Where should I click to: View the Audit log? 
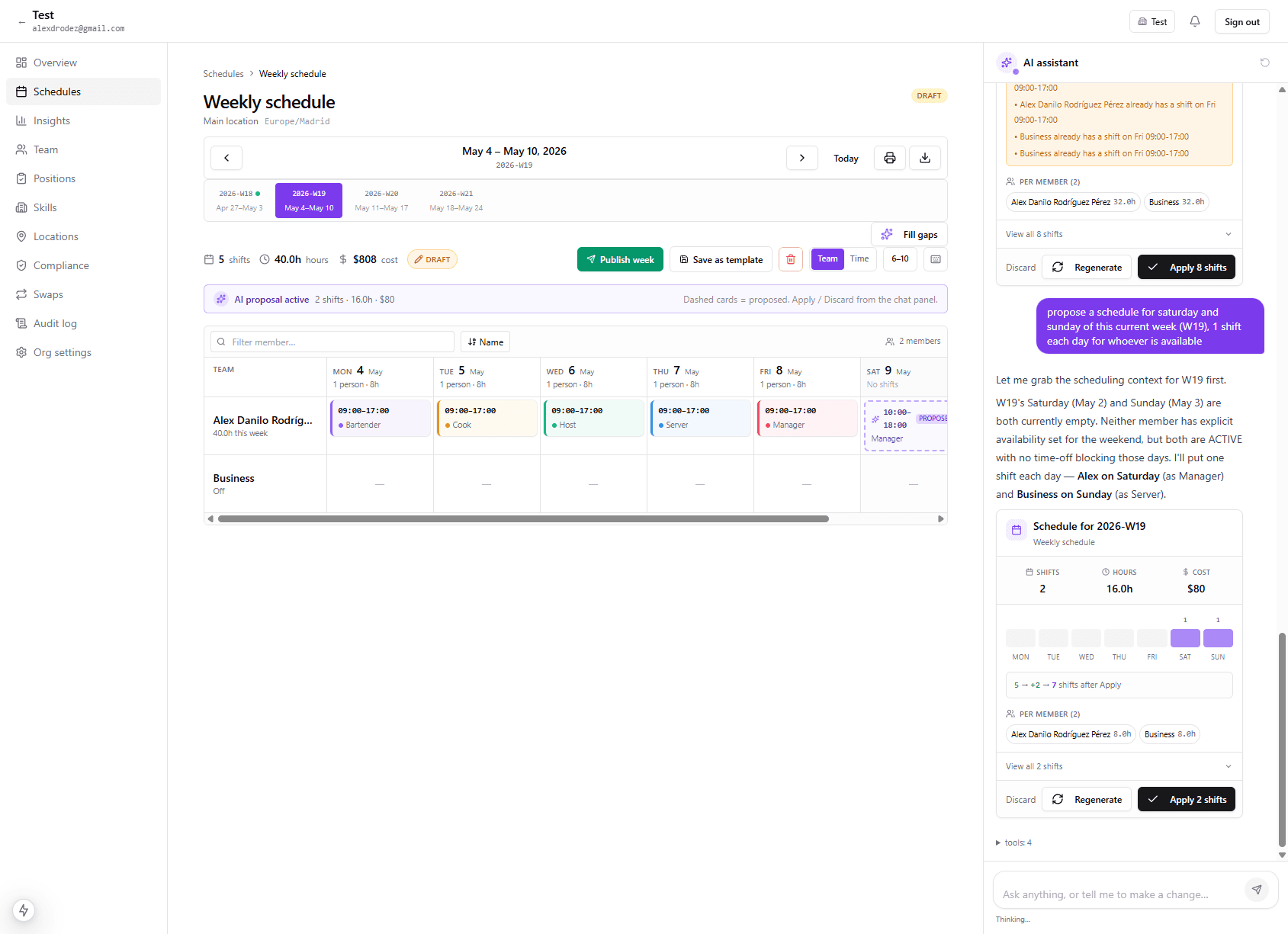click(x=83, y=323)
